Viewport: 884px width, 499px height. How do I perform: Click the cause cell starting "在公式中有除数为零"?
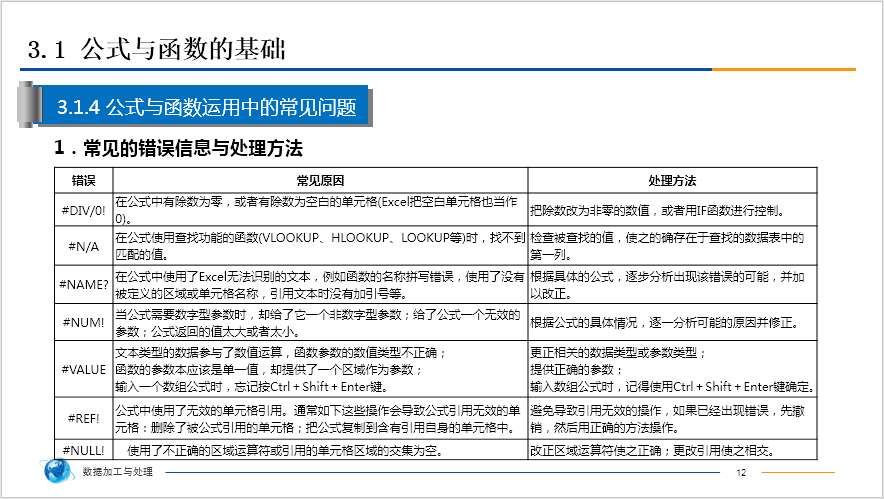pyautogui.click(x=320, y=210)
